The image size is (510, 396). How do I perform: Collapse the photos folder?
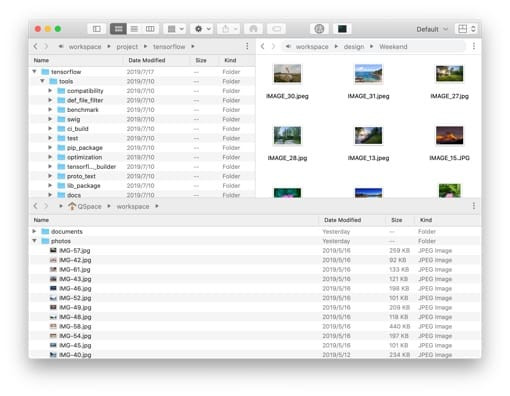tap(34, 241)
